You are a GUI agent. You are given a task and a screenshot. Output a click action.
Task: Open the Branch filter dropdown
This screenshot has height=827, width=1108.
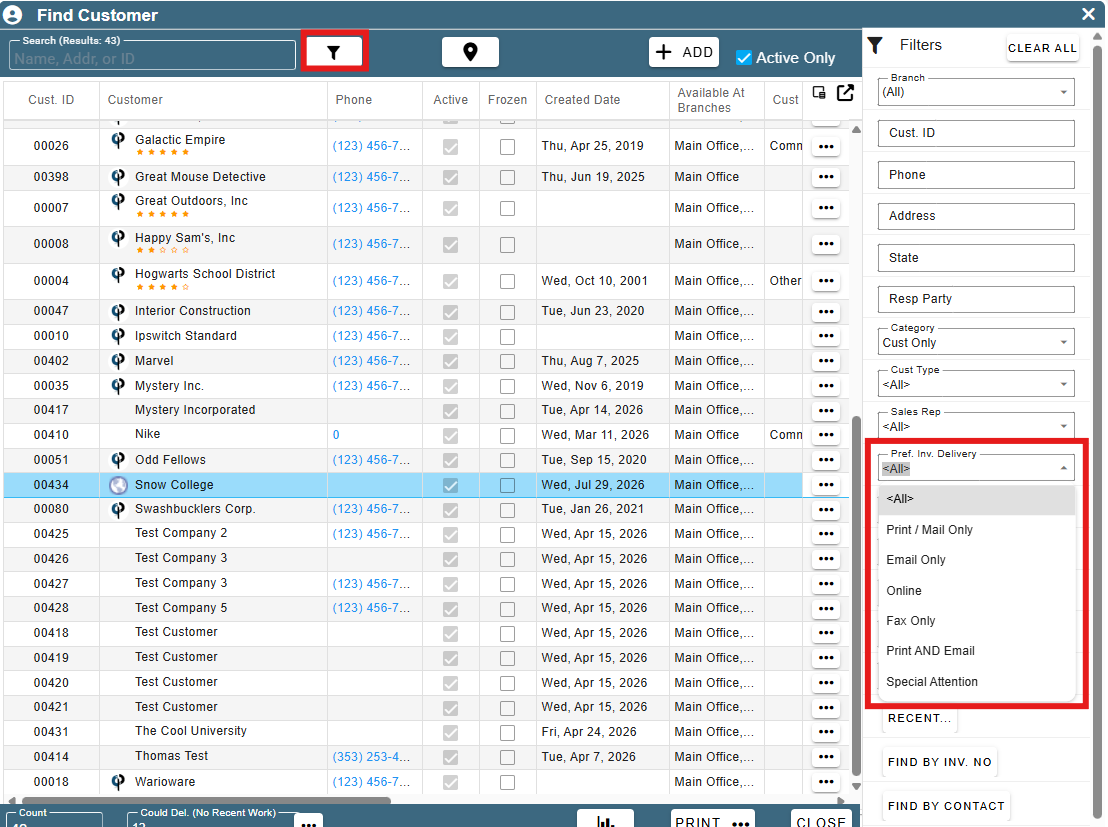point(976,92)
